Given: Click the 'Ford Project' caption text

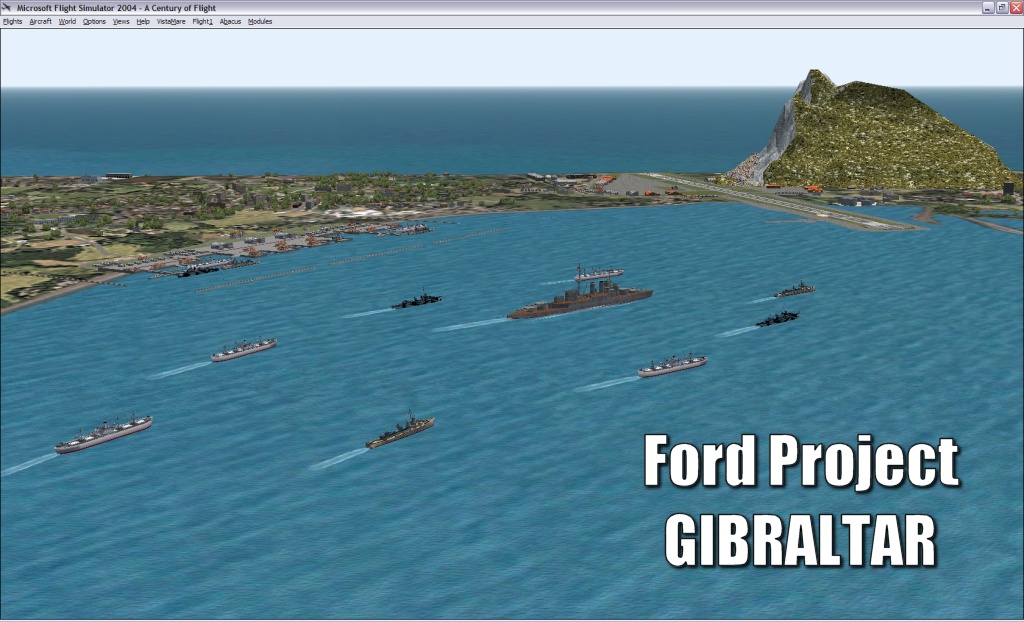Looking at the screenshot, I should (x=801, y=461).
